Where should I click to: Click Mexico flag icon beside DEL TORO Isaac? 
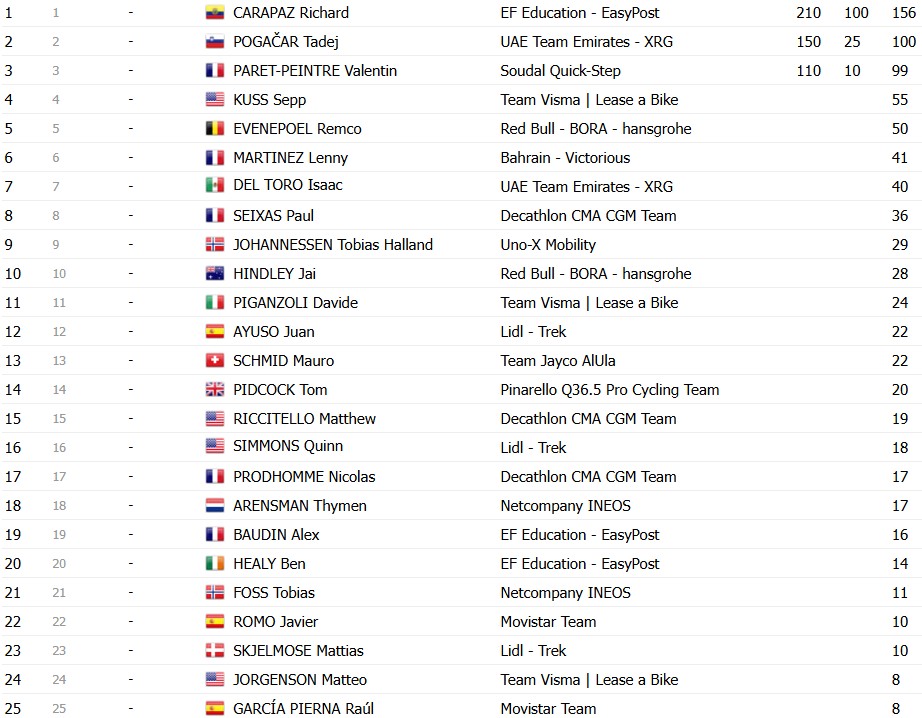point(215,185)
